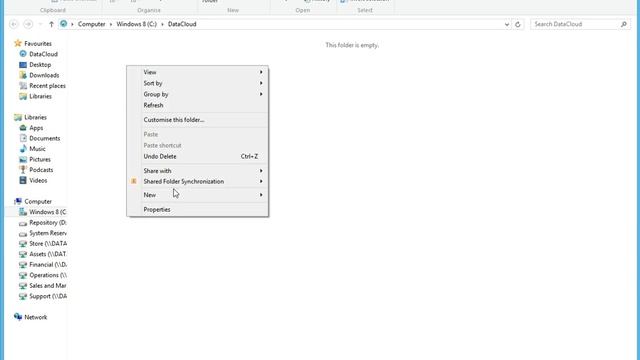The width and height of the screenshot is (640, 360).
Task: Select DataCloud in the address breadcrumb
Action: click(182, 24)
